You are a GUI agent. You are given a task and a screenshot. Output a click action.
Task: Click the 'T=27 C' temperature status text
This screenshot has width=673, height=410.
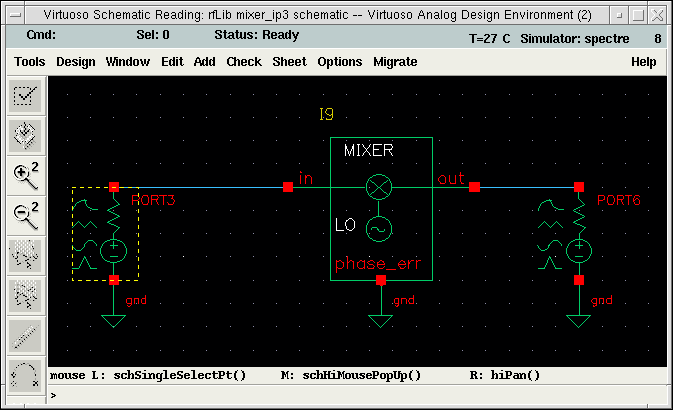(x=489, y=39)
